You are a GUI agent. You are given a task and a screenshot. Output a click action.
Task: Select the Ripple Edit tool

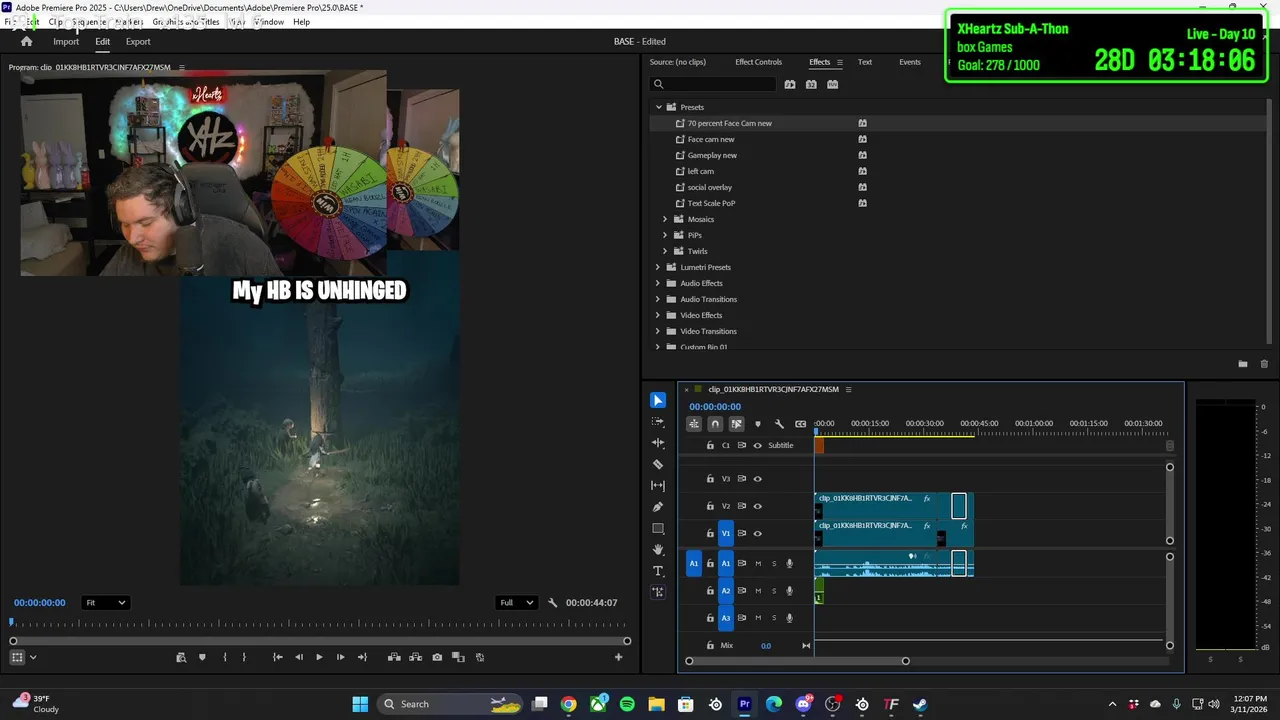pos(658,443)
